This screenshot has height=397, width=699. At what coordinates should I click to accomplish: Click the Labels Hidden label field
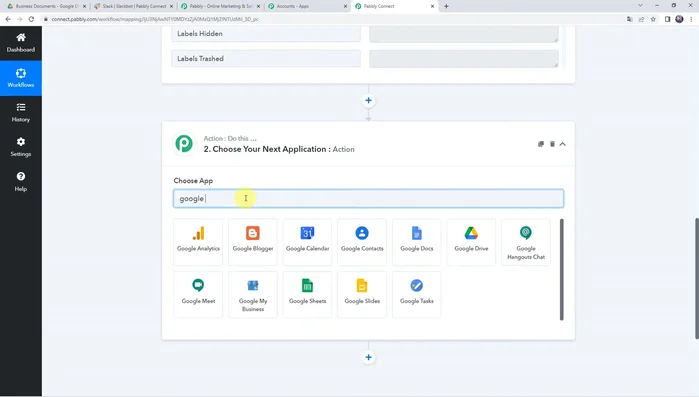point(266,34)
